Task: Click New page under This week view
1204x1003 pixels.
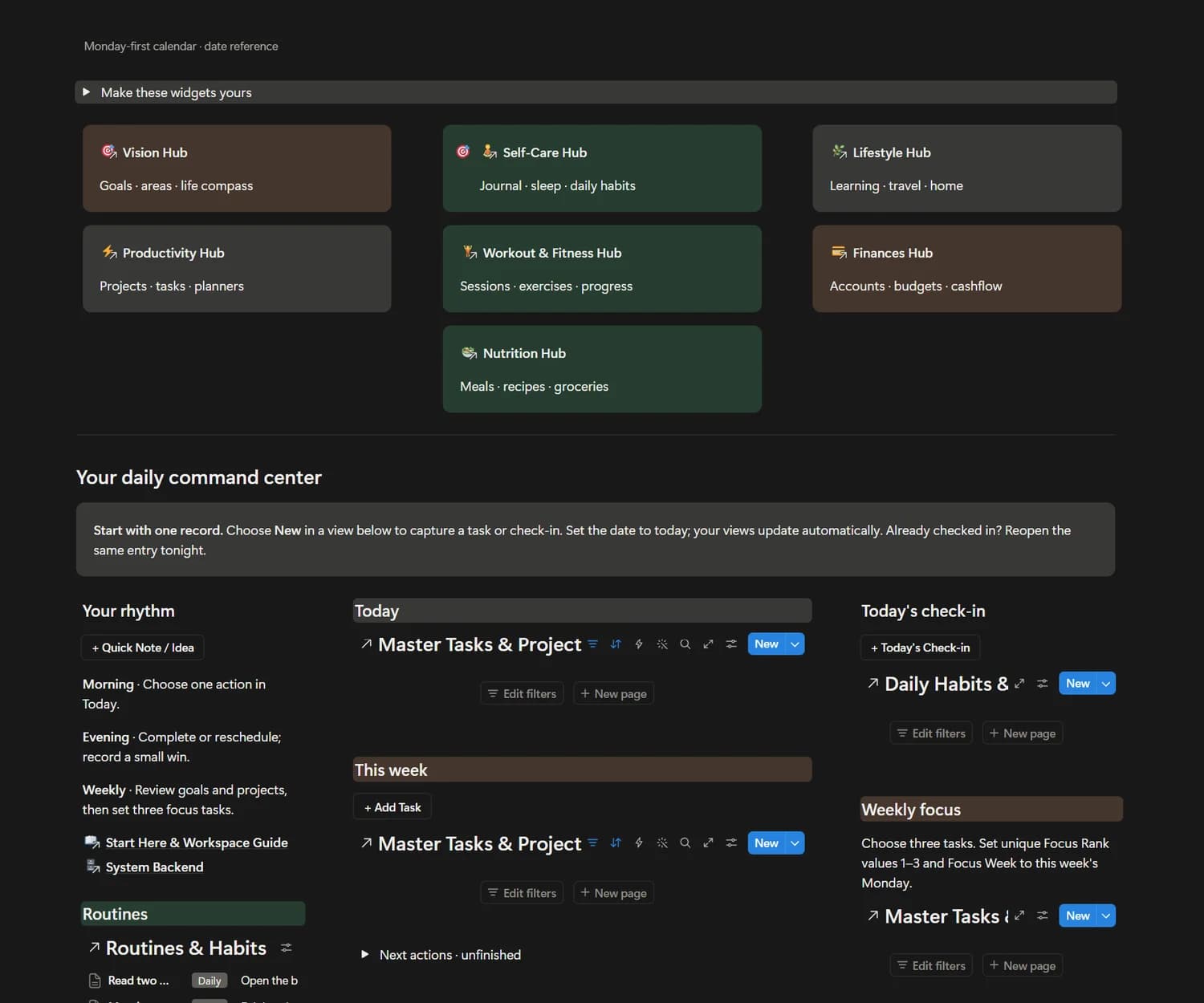Action: click(613, 893)
